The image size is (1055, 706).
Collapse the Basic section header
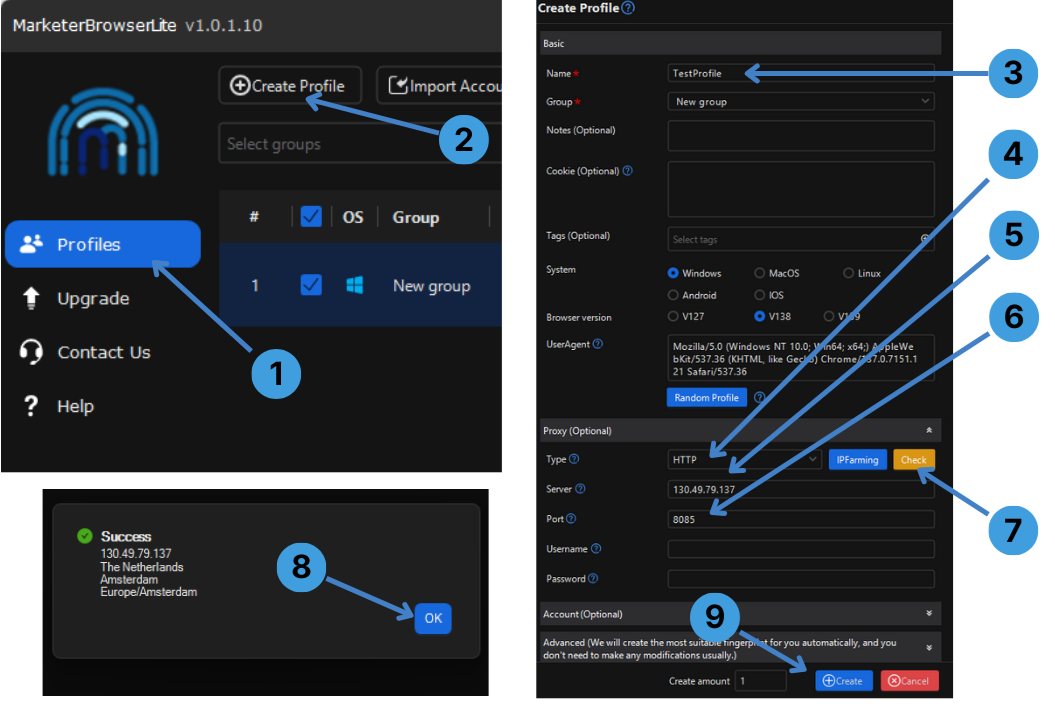click(x=740, y=43)
